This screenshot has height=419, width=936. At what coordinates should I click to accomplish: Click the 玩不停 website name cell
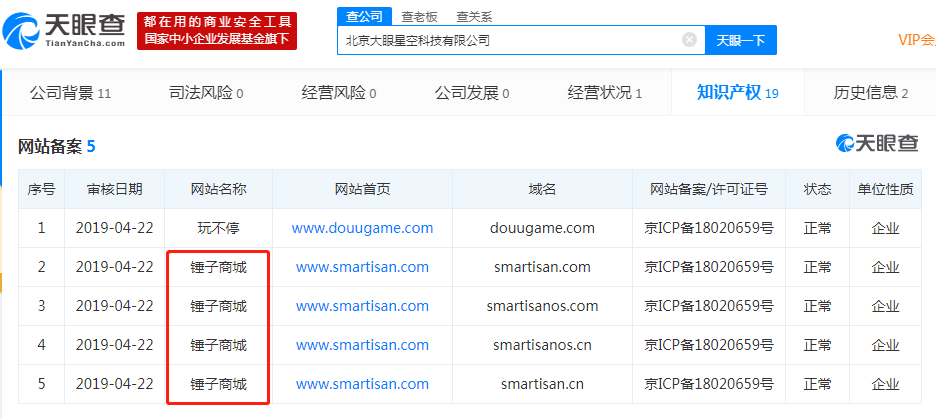[x=218, y=228]
